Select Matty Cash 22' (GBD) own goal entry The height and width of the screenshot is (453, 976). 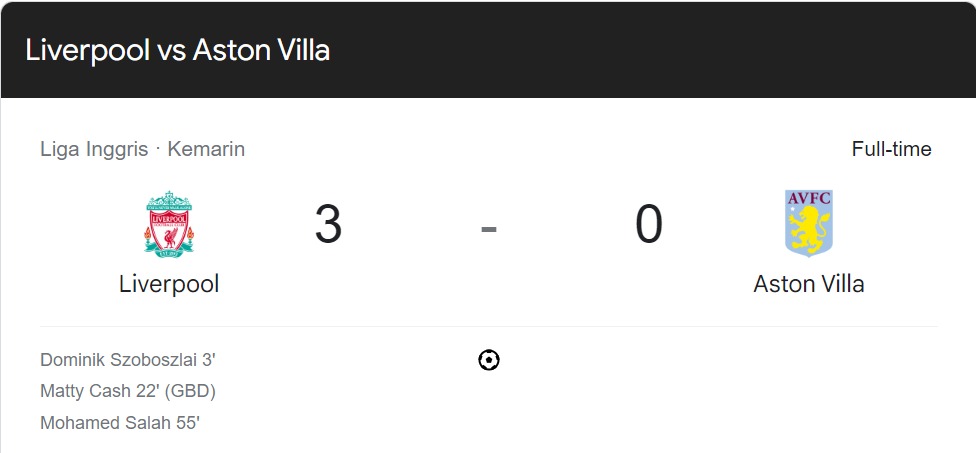128,391
